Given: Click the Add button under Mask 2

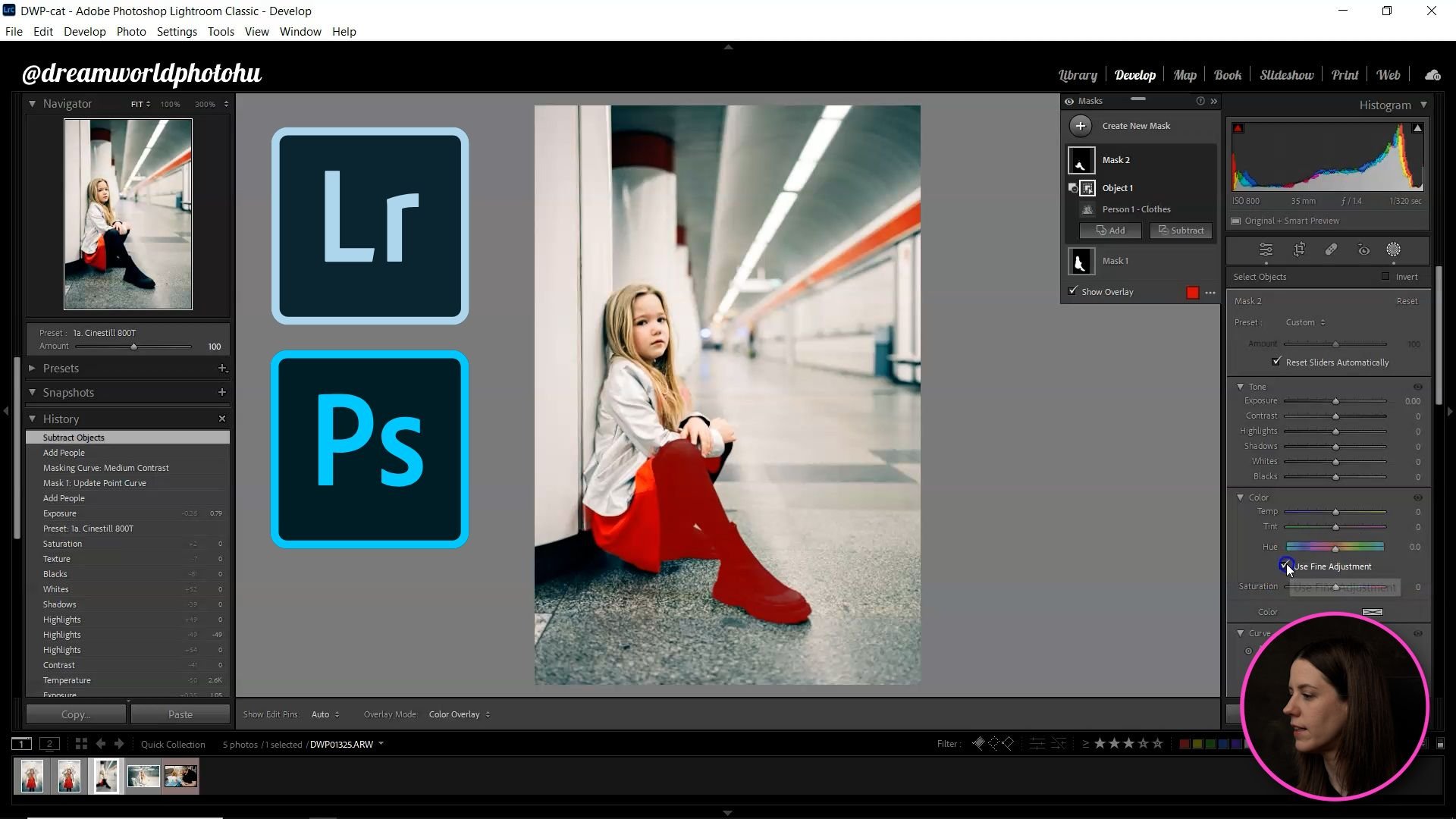Looking at the screenshot, I should [x=1110, y=231].
